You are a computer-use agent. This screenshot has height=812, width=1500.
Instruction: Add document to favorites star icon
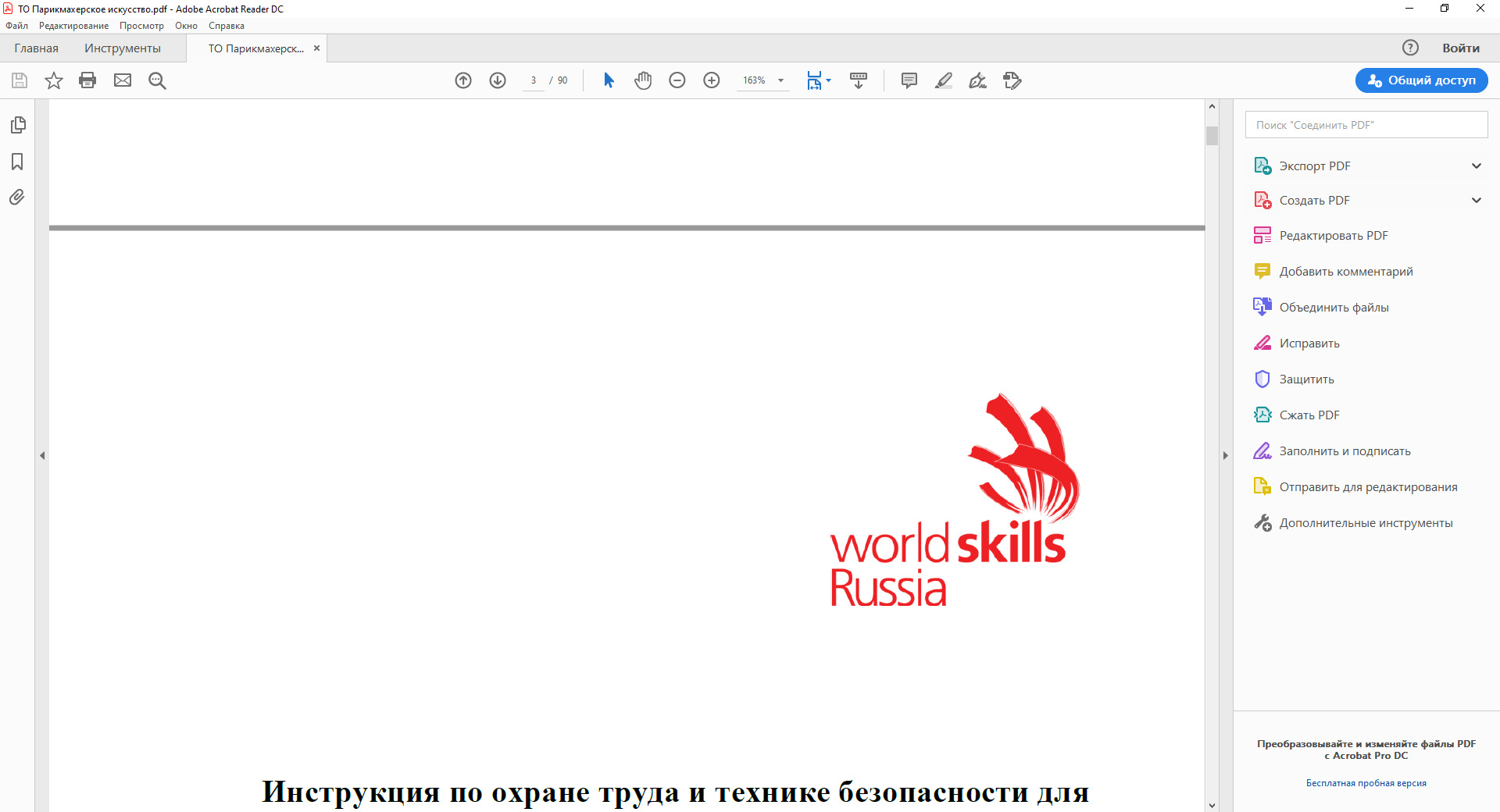pos(53,80)
